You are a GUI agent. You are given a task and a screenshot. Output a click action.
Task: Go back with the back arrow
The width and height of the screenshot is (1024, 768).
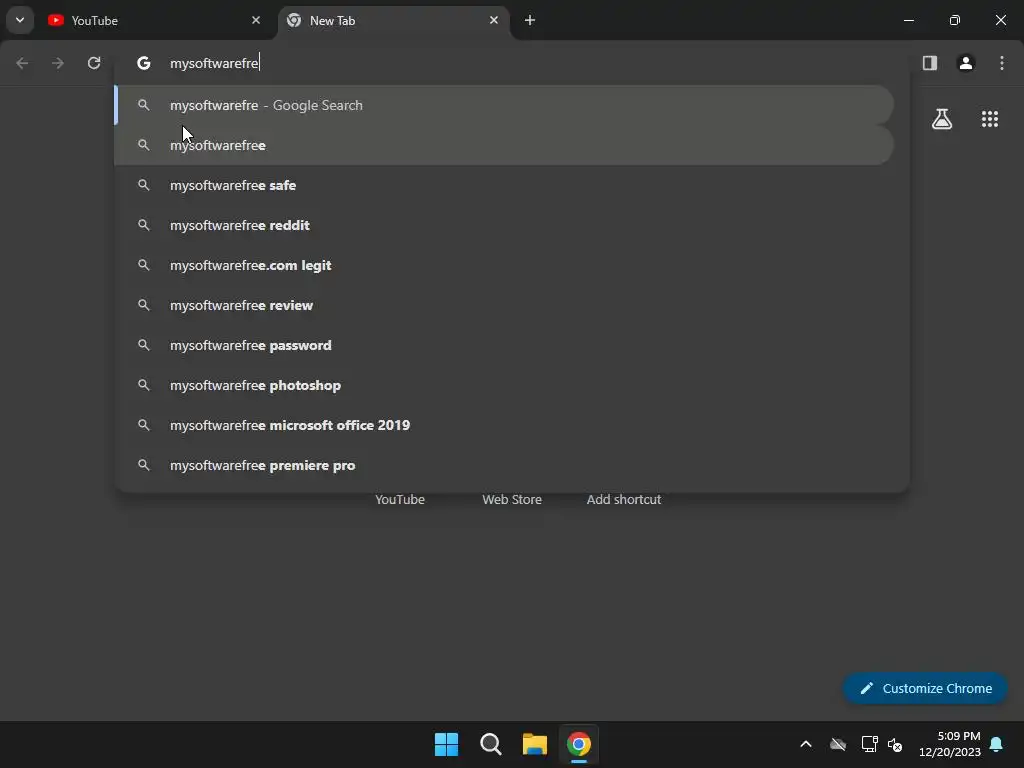[22, 63]
